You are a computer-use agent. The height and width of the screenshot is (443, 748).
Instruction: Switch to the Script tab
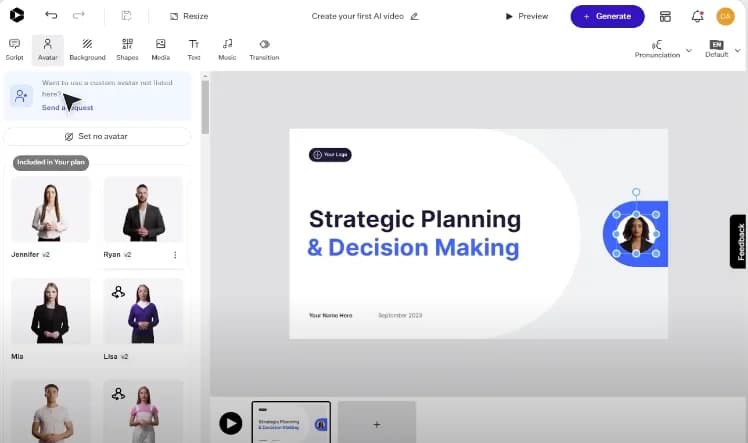point(14,50)
